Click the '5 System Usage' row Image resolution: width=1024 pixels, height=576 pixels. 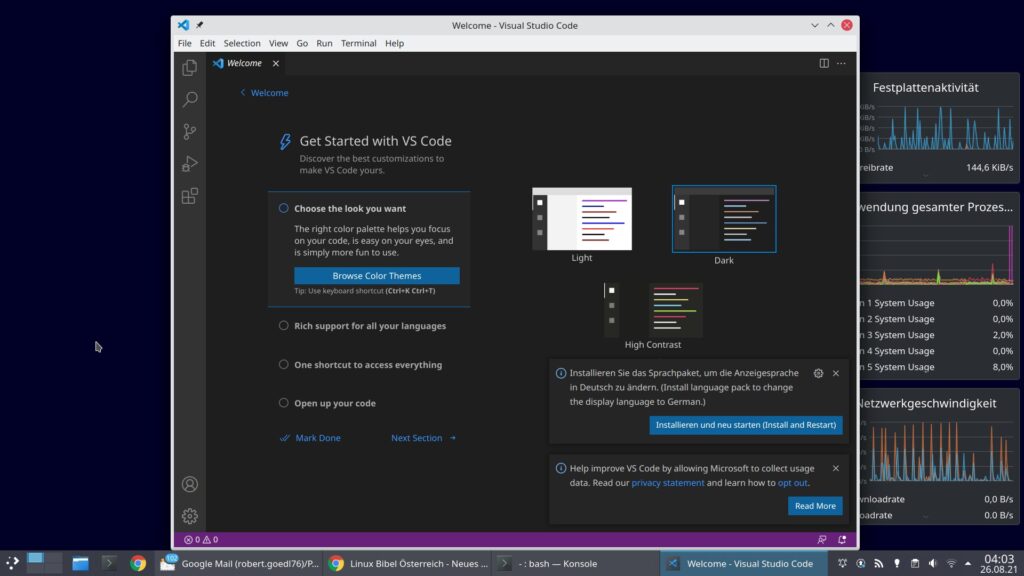[936, 366]
